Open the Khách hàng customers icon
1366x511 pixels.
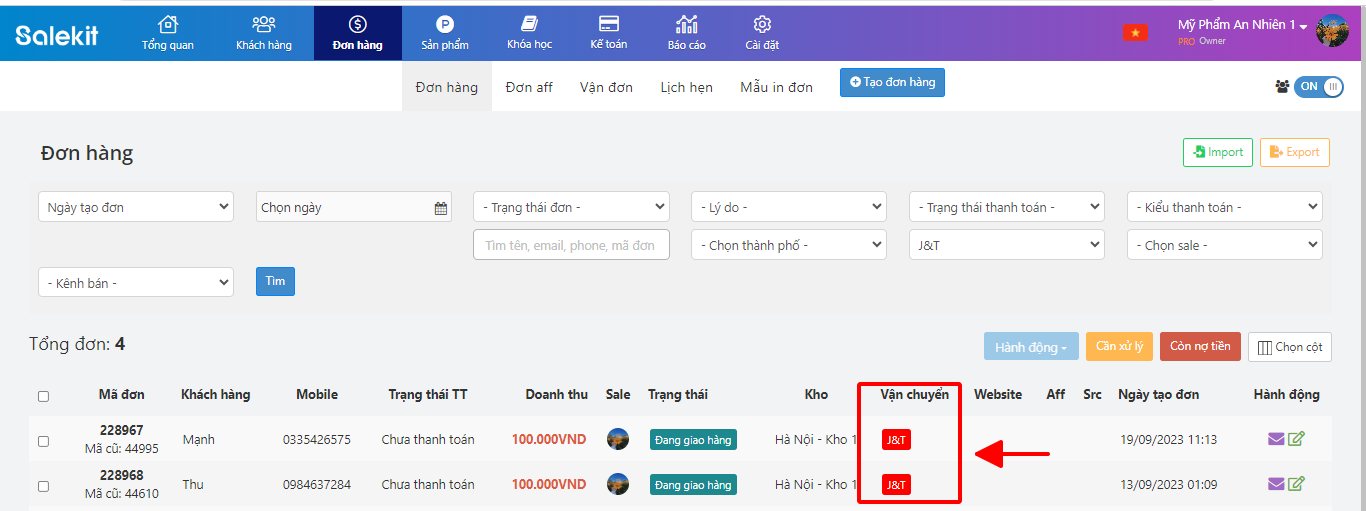click(x=264, y=24)
